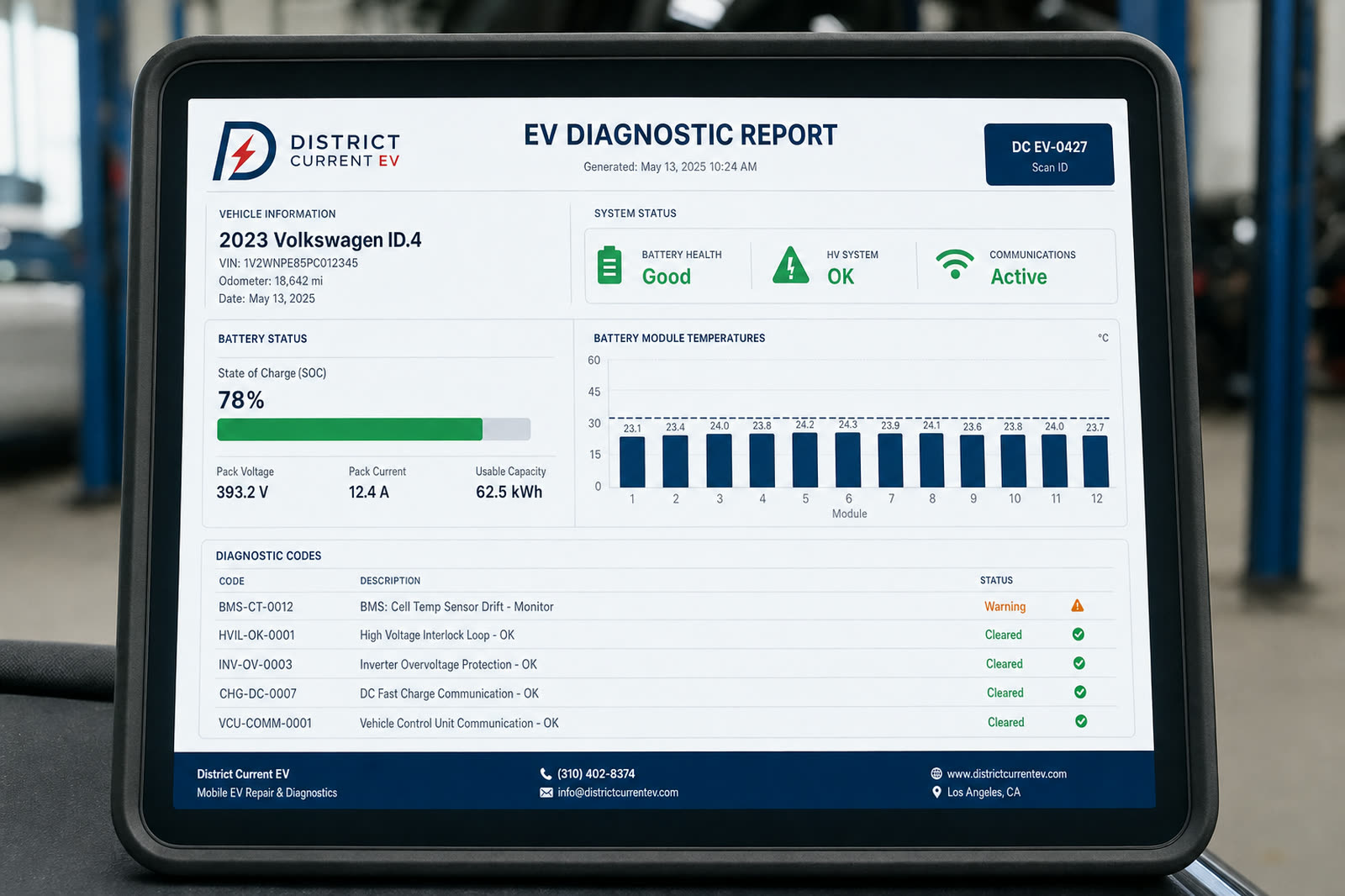Click 'Vehicle Control Unit Communication - OK' description
This screenshot has height=896, width=1345.
pyautogui.click(x=459, y=723)
